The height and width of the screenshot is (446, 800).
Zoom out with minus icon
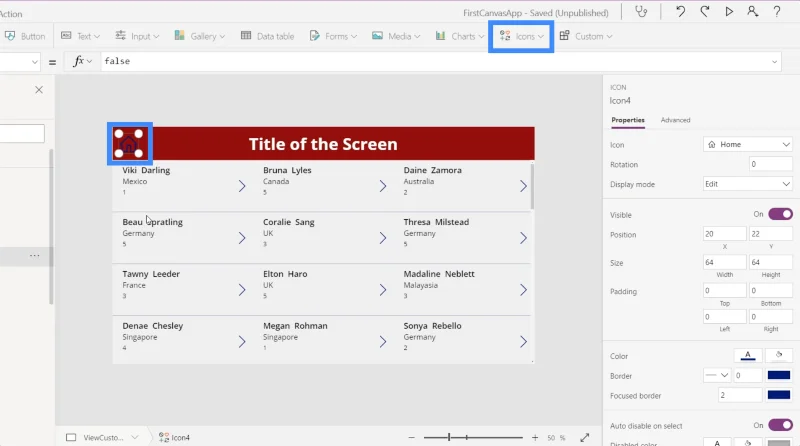(x=411, y=438)
